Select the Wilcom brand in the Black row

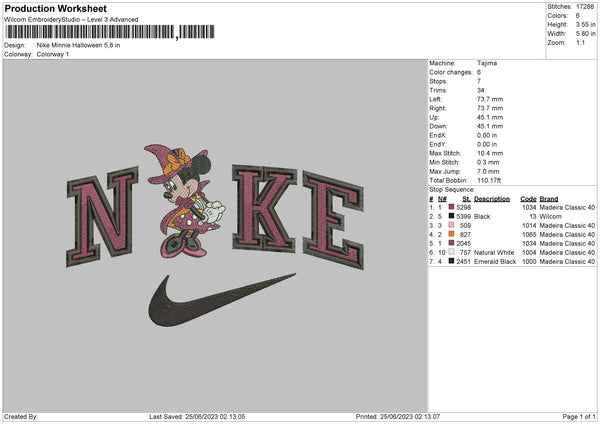[551, 216]
